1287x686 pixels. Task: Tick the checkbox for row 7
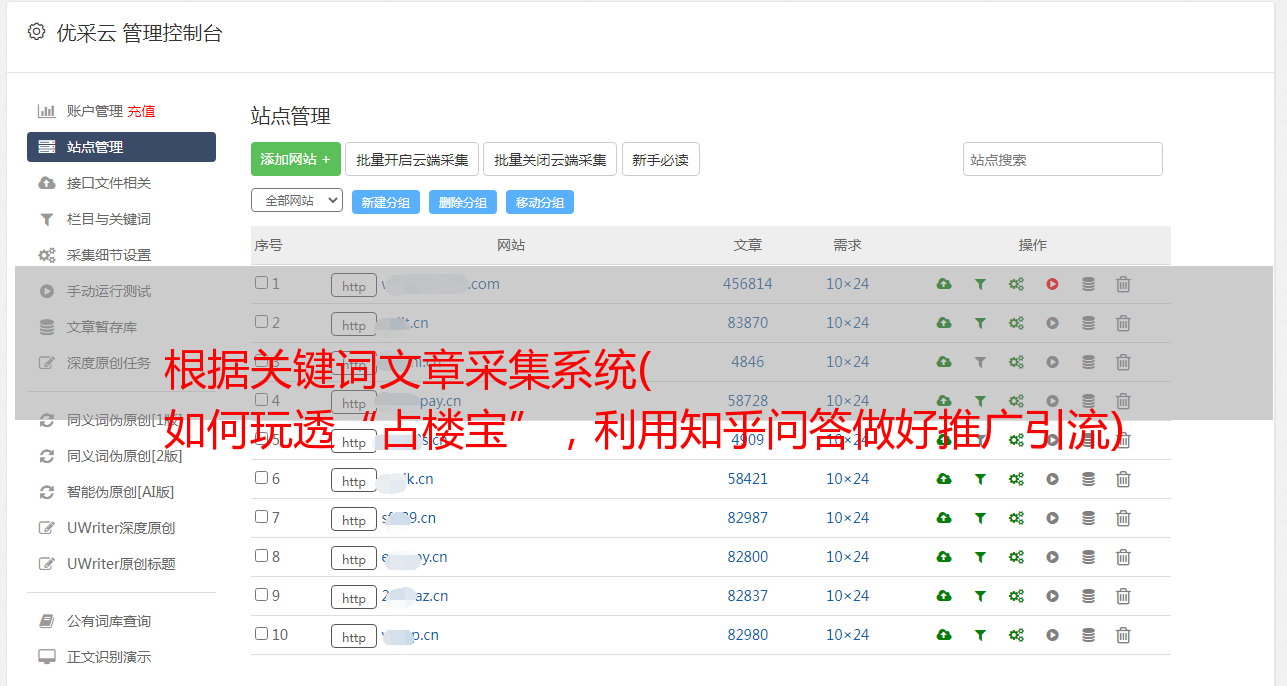tap(261, 517)
